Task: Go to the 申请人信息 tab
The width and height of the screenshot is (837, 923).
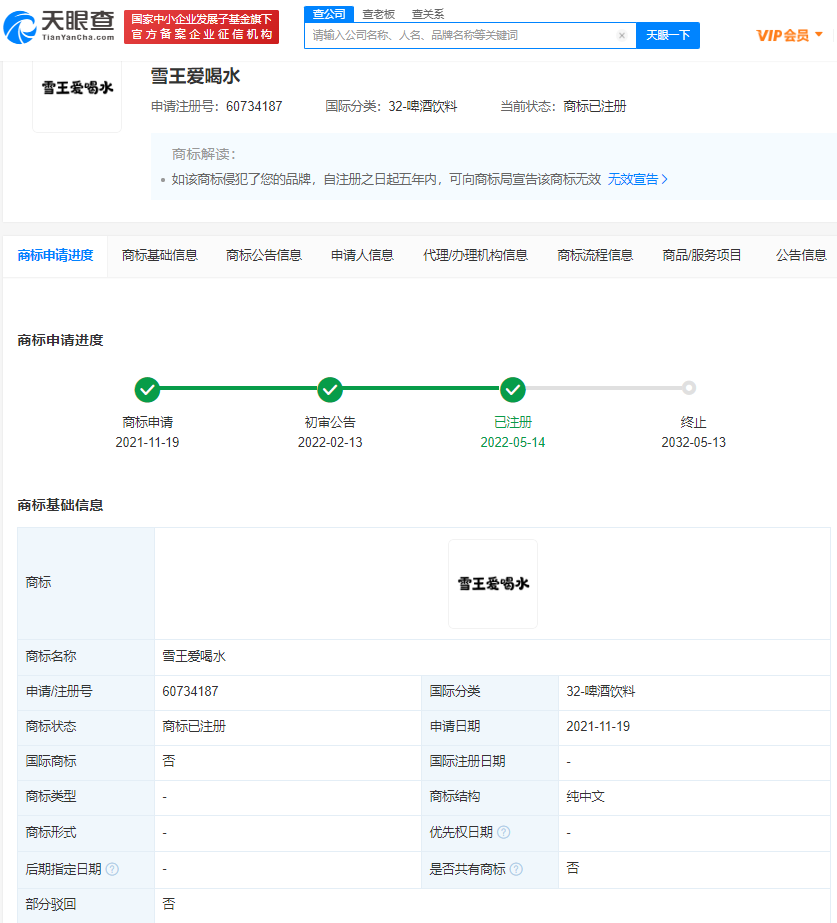Action: pos(362,255)
